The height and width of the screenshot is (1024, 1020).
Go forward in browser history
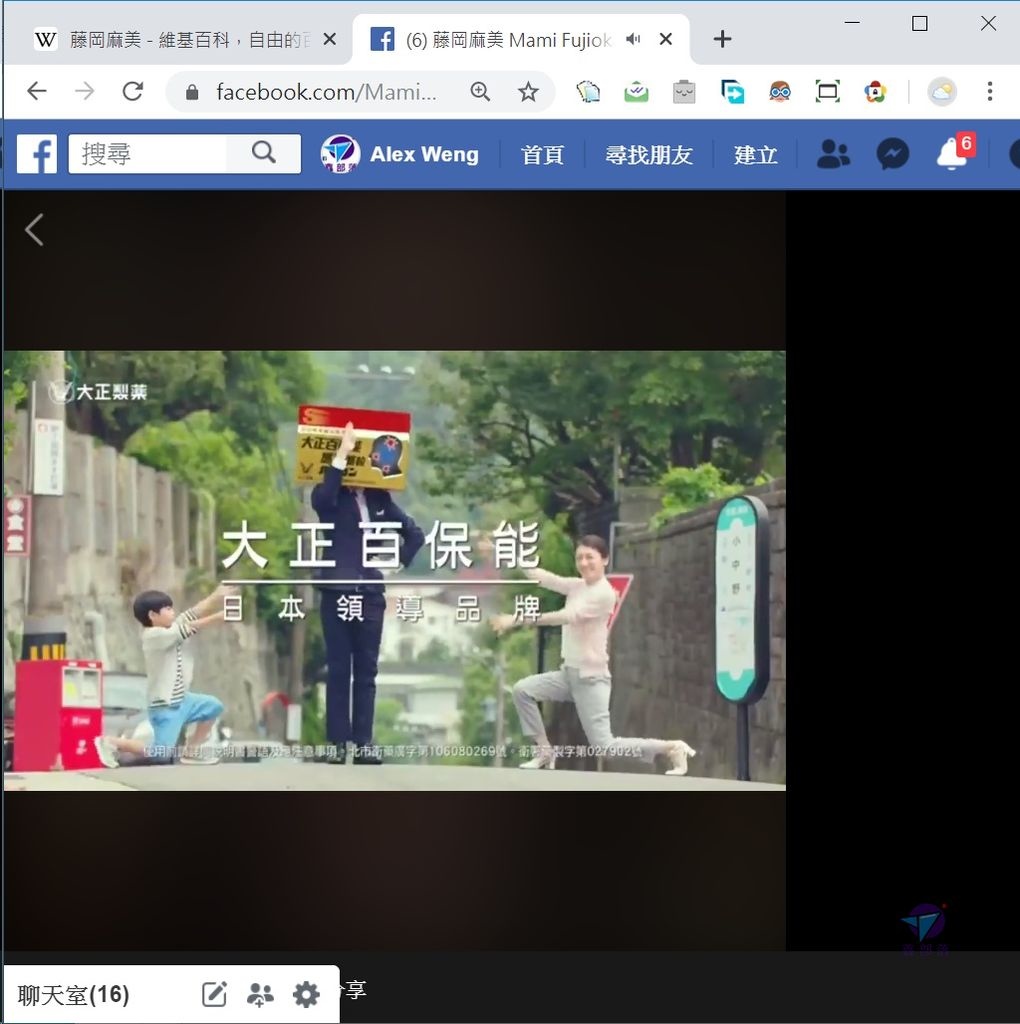tap(85, 91)
